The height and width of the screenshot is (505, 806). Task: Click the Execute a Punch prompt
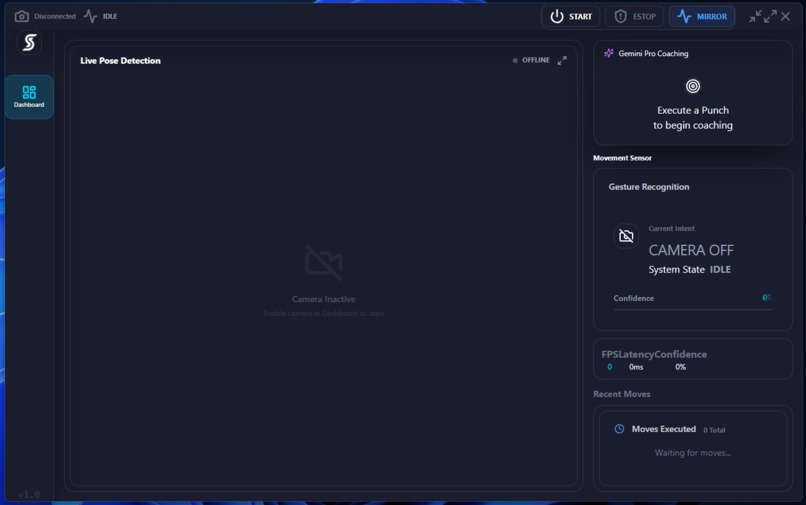[693, 118]
